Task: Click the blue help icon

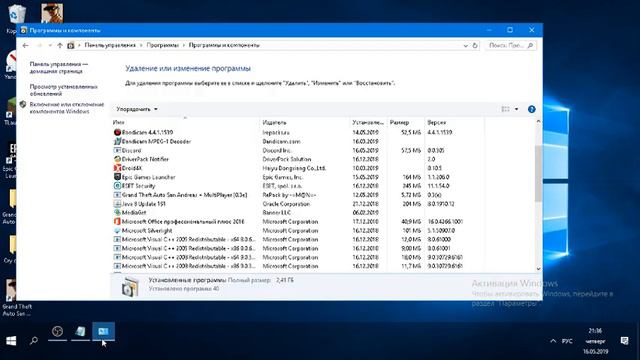Action: point(531,109)
